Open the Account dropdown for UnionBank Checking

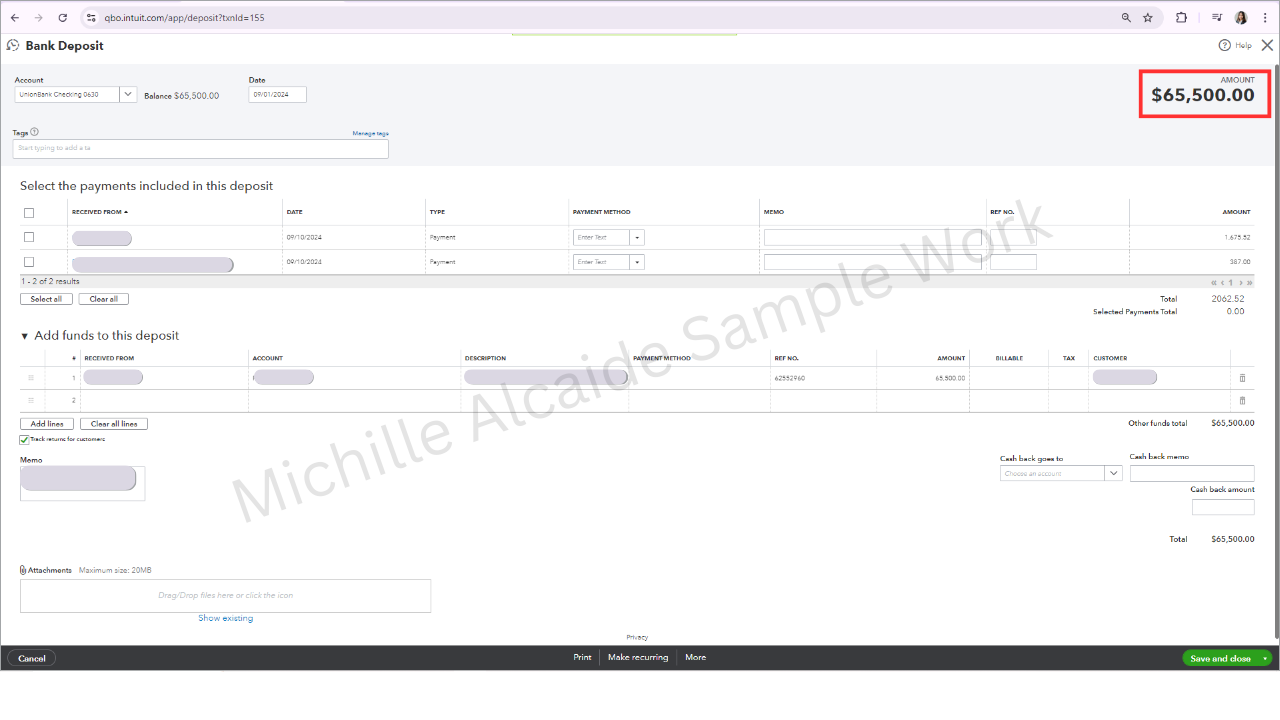tap(128, 95)
